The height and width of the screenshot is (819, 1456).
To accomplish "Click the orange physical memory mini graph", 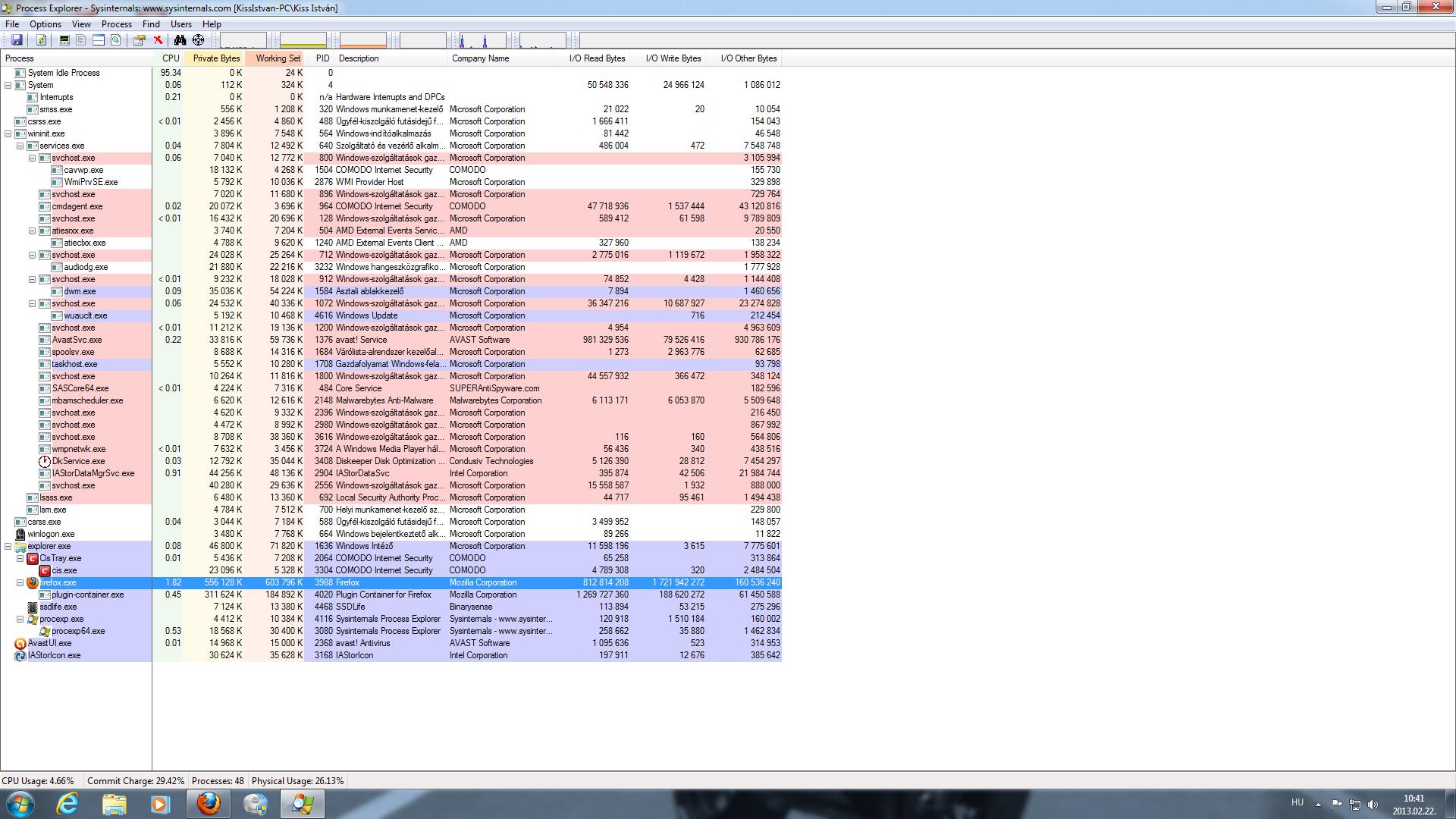I will 362,40.
